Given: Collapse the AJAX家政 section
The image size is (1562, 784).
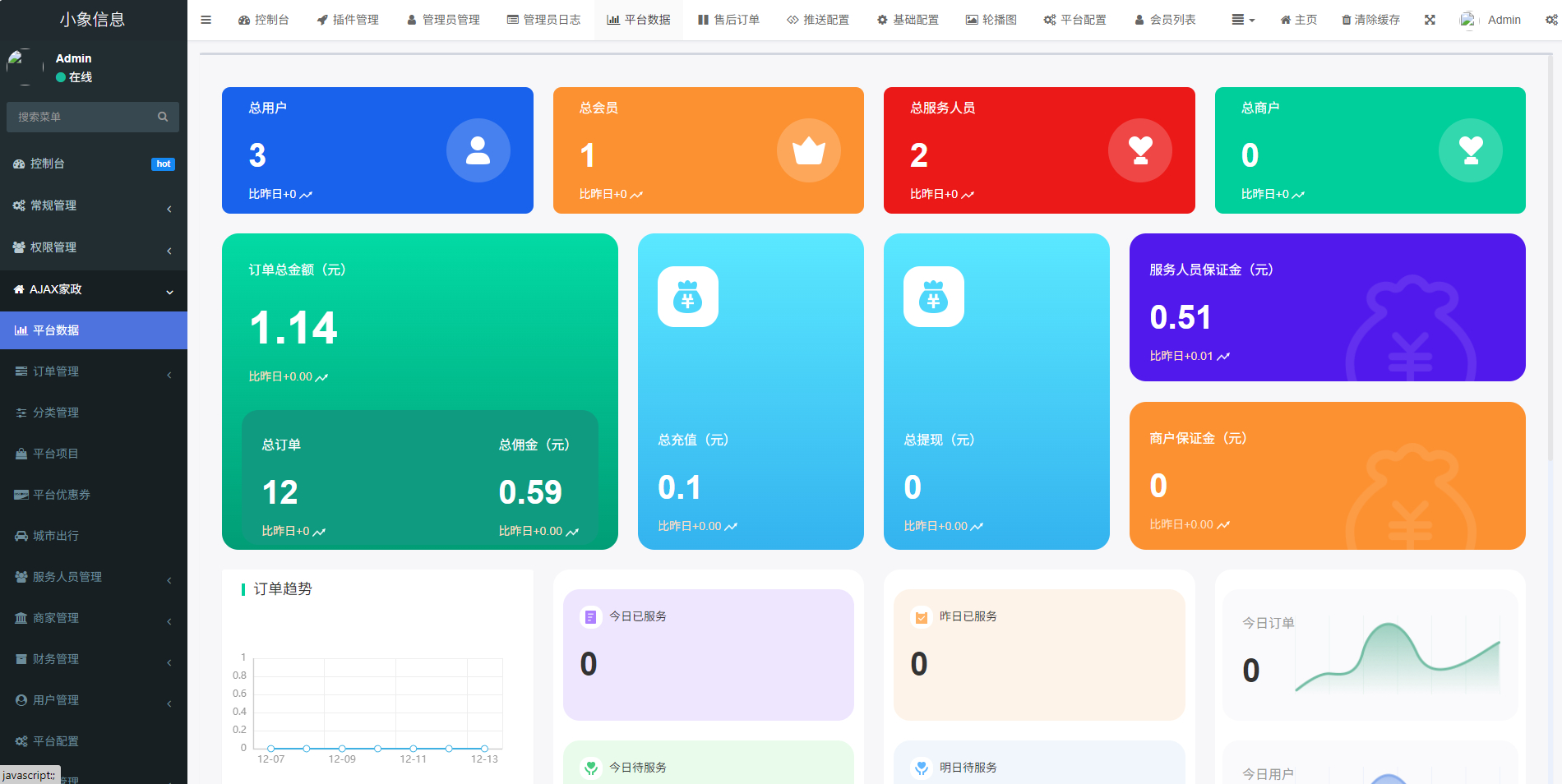Looking at the screenshot, I should [58, 289].
